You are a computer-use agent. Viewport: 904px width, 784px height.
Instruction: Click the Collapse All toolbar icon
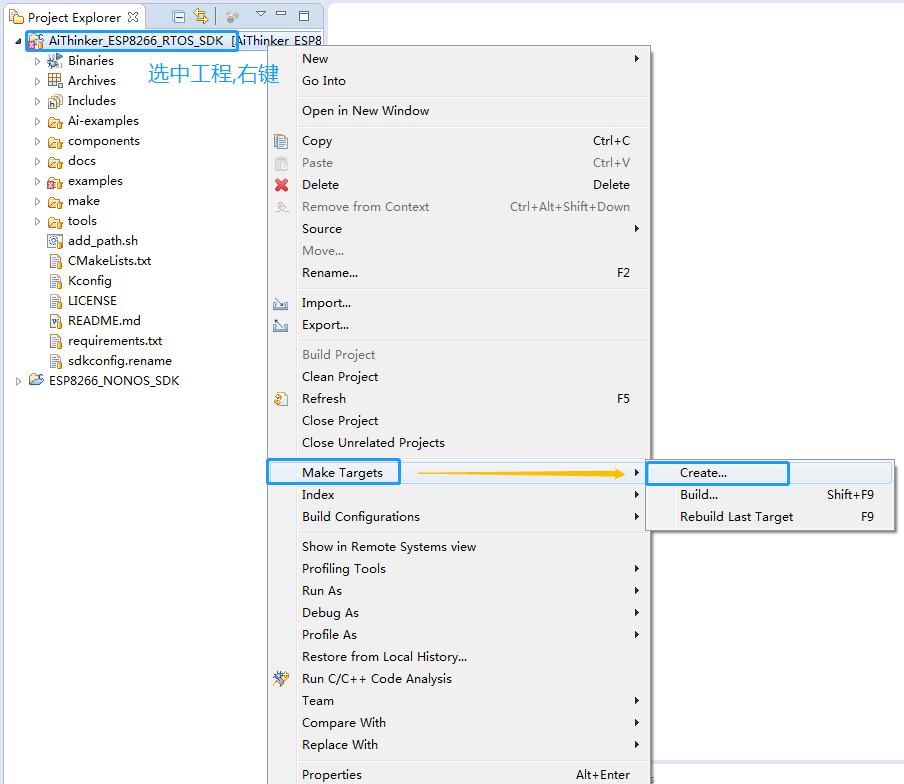click(179, 17)
